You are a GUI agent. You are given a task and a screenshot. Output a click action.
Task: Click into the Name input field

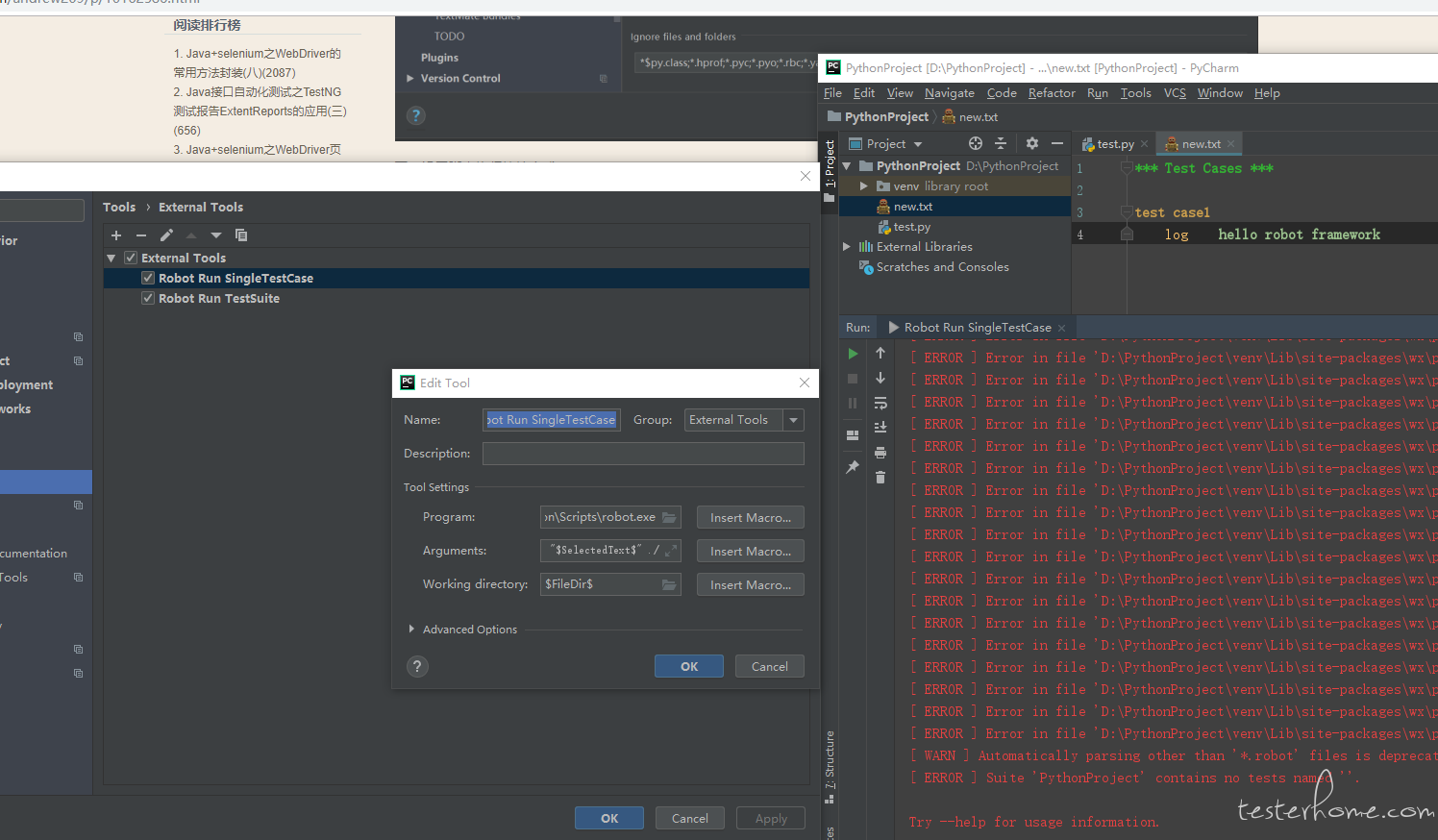click(x=552, y=420)
